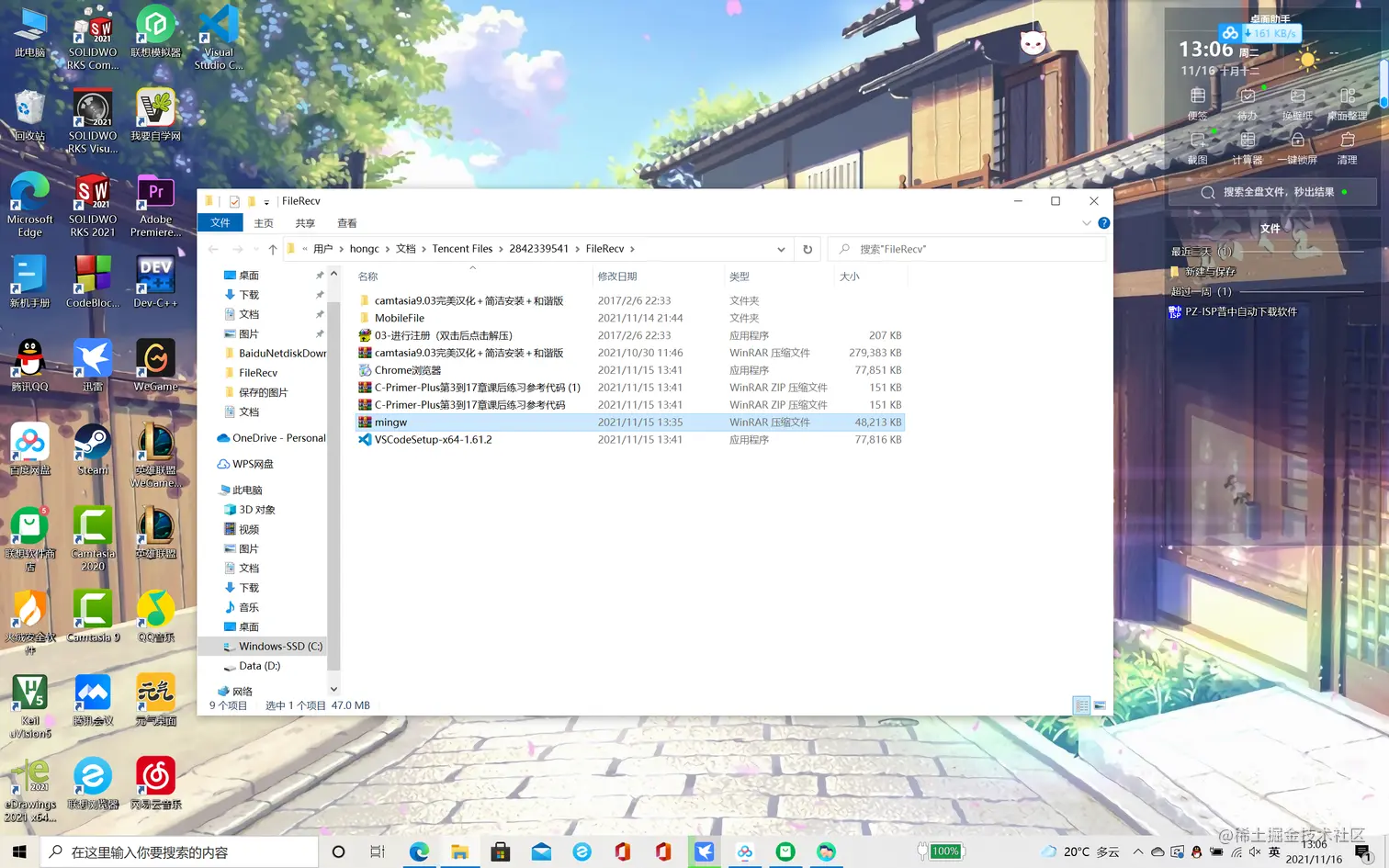Viewport: 1389px width, 868px height.
Task: Open 腾讯QQ desktop icon
Action: (x=29, y=365)
